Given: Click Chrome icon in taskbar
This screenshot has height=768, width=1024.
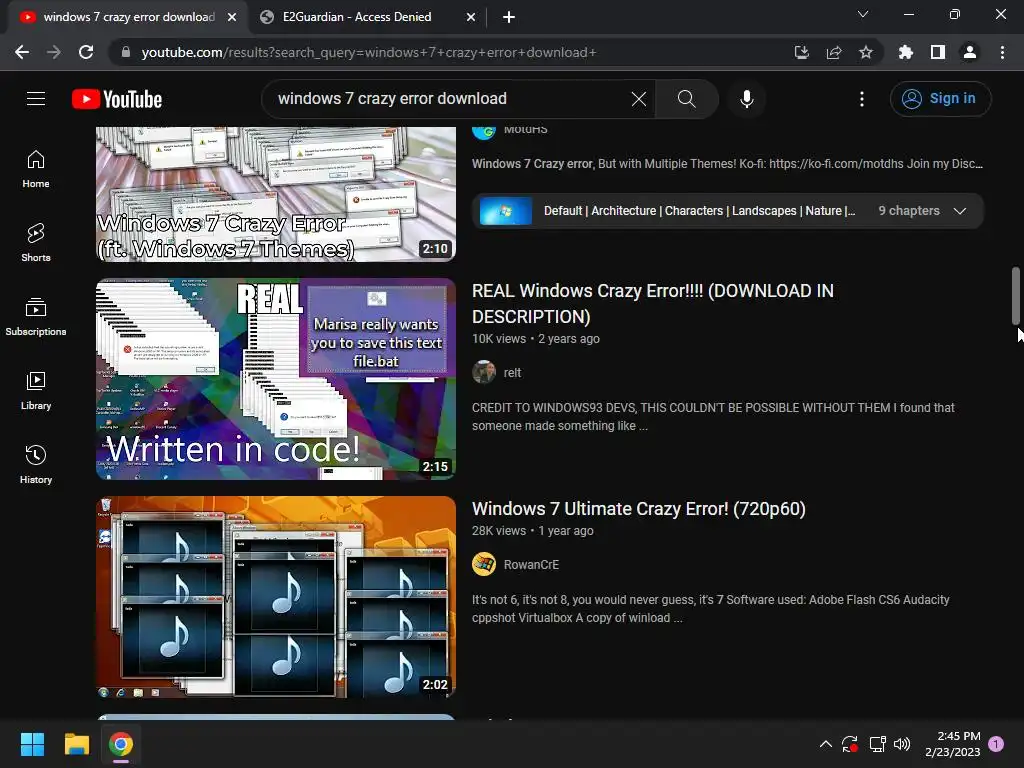Looking at the screenshot, I should (121, 744).
